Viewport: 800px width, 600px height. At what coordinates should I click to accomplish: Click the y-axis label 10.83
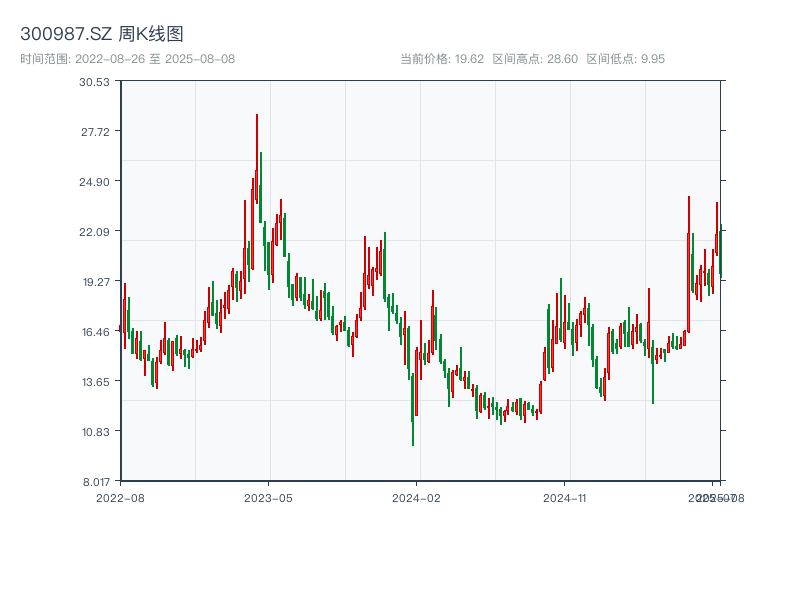pos(95,432)
